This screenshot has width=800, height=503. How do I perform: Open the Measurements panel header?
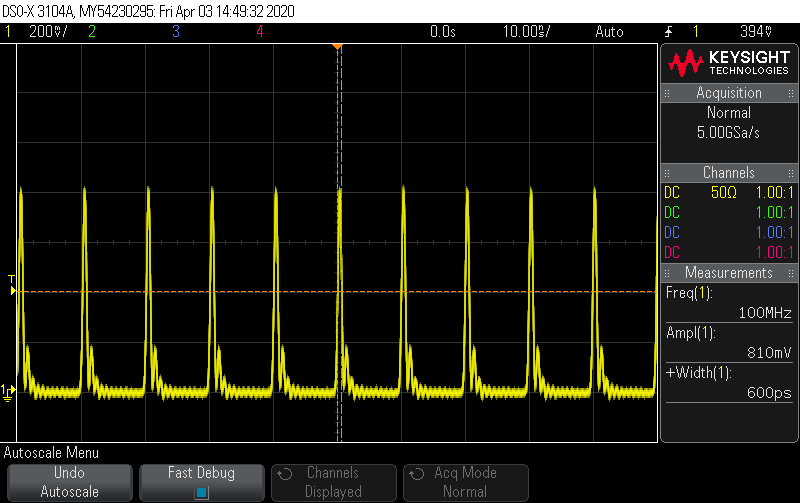(x=729, y=273)
